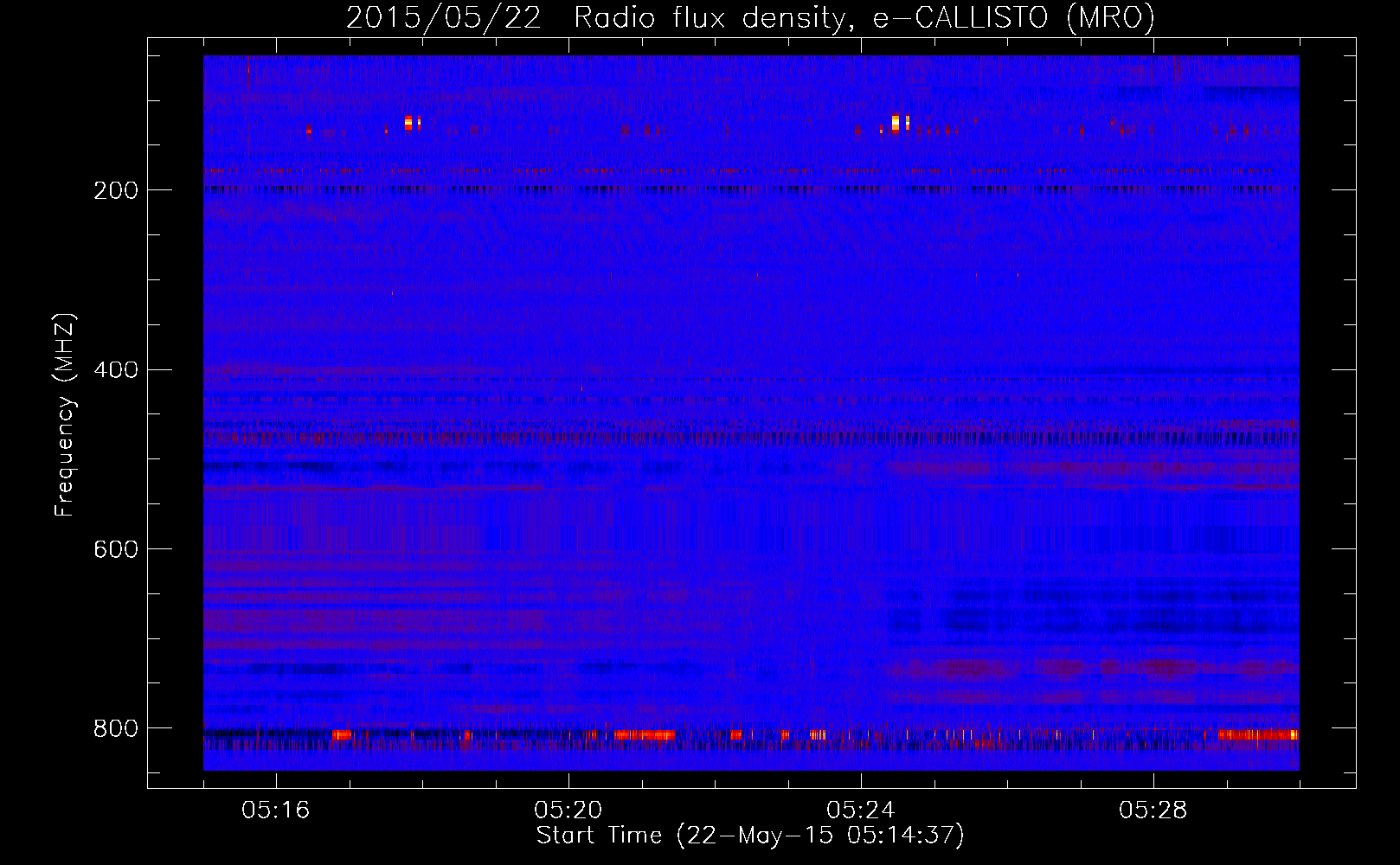
Task: Click the plot title 'Radio flux density, e-CALLISTO (MRO)'
Action: (864, 18)
